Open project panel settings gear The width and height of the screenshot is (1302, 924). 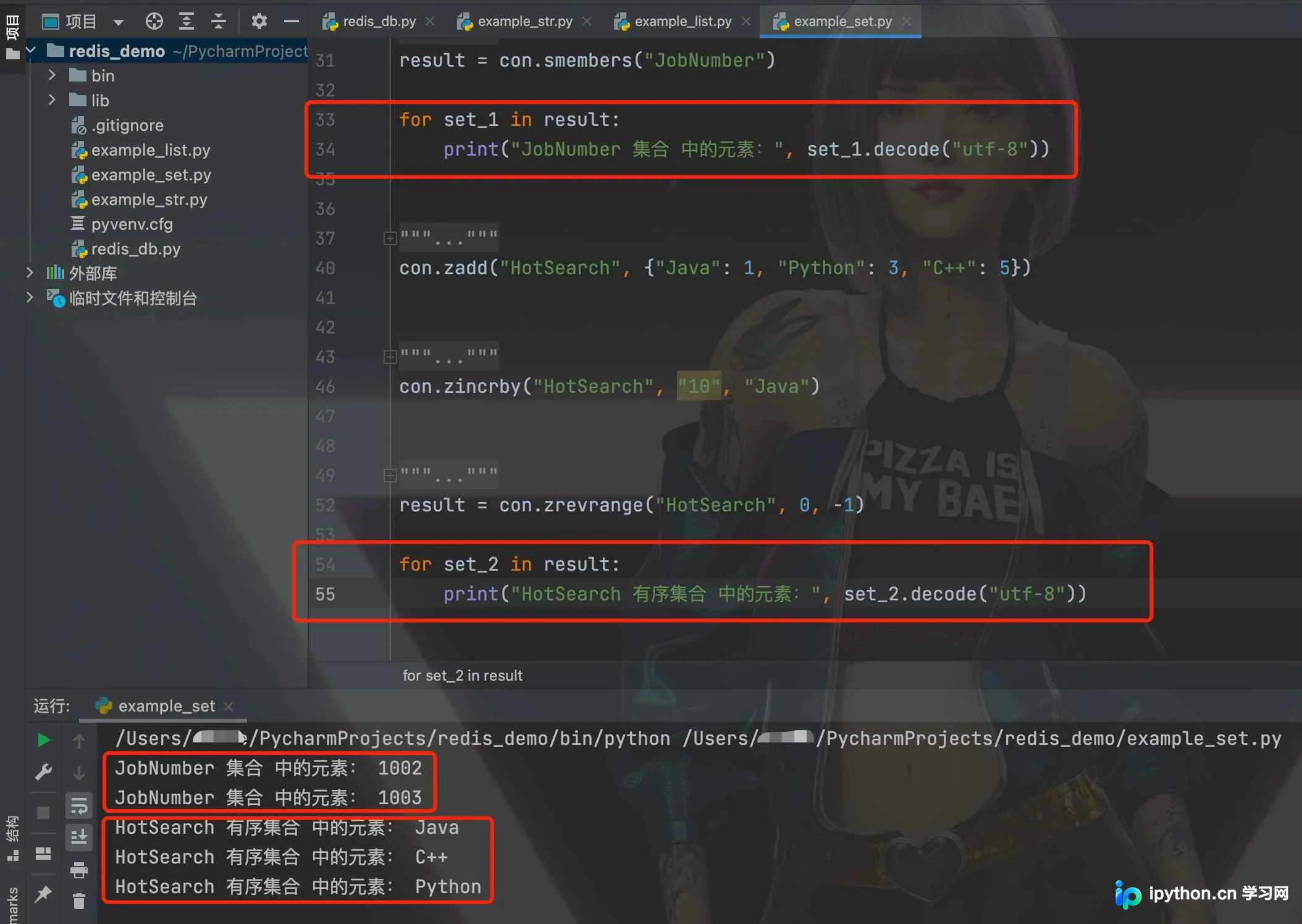[259, 22]
